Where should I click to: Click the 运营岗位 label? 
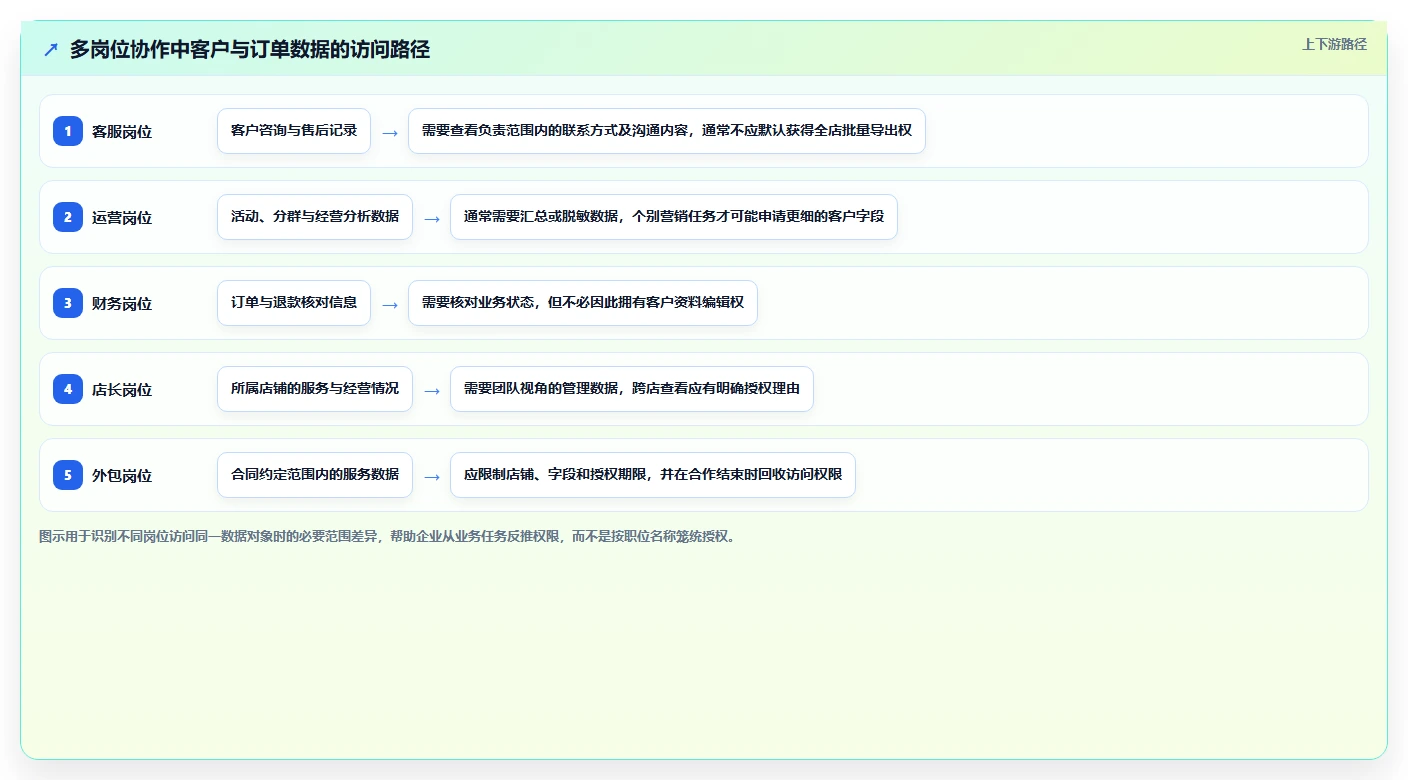coord(122,217)
